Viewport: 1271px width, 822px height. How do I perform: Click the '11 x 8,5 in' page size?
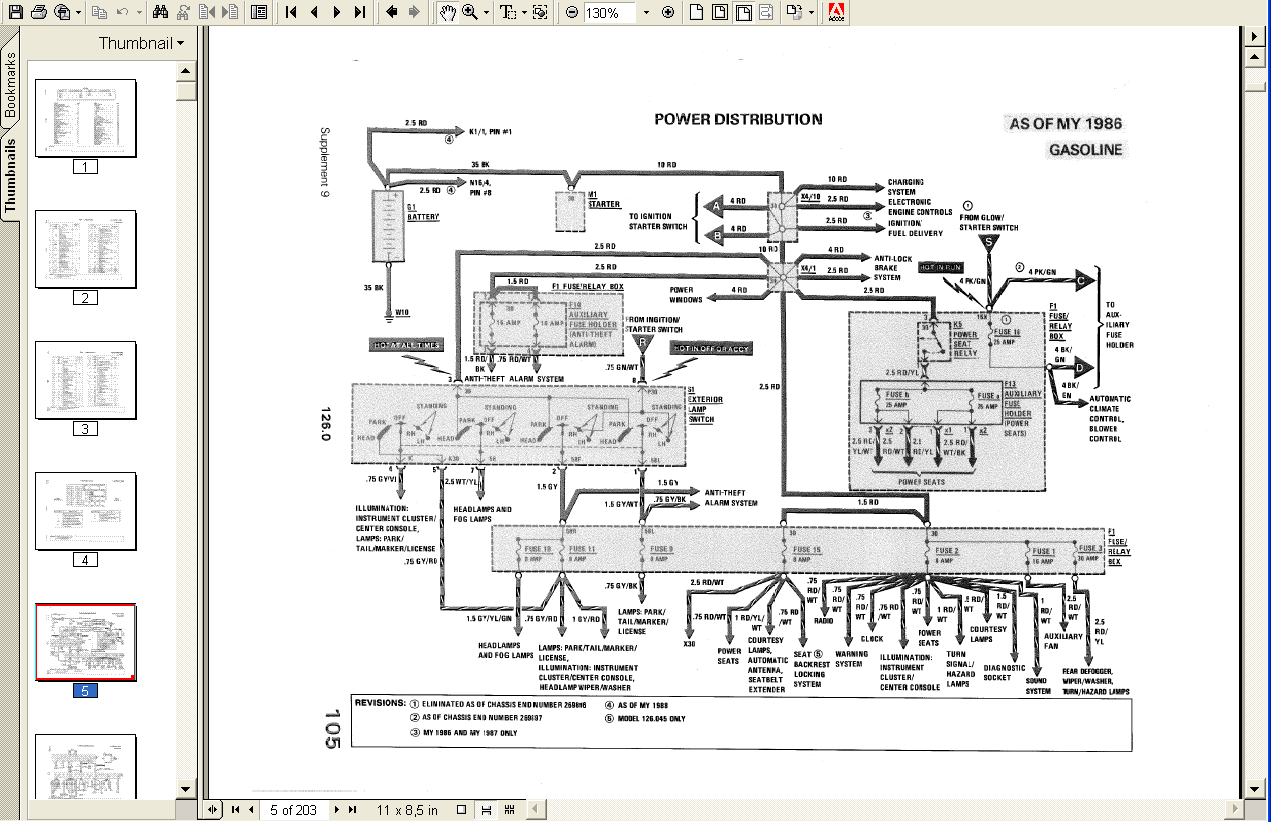point(407,809)
